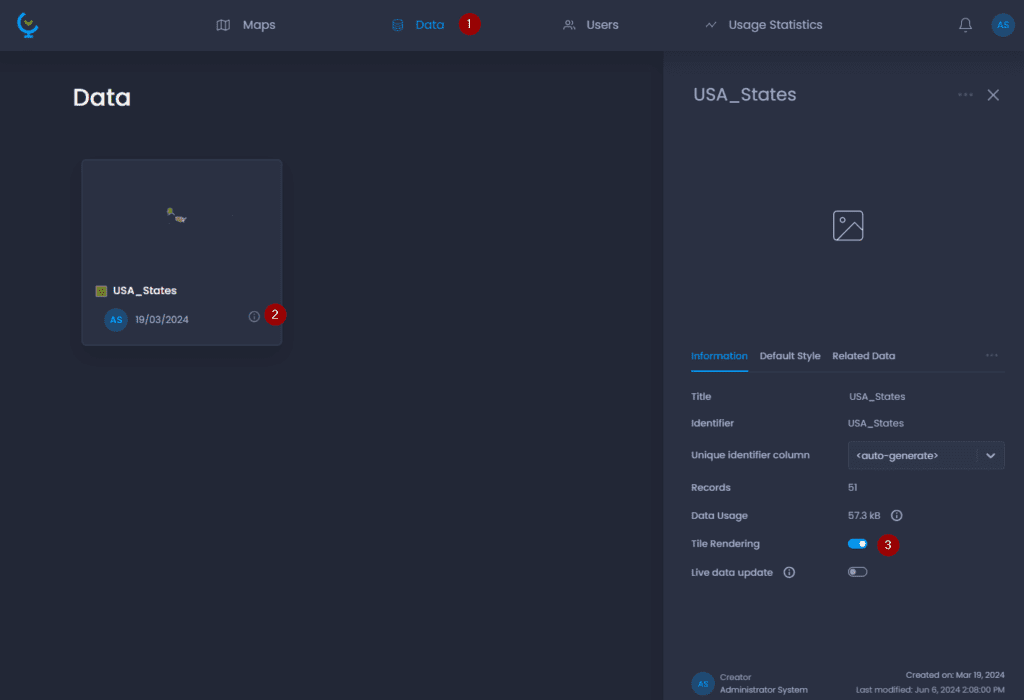Click the Live data update info icon
The image size is (1024, 700).
(789, 573)
